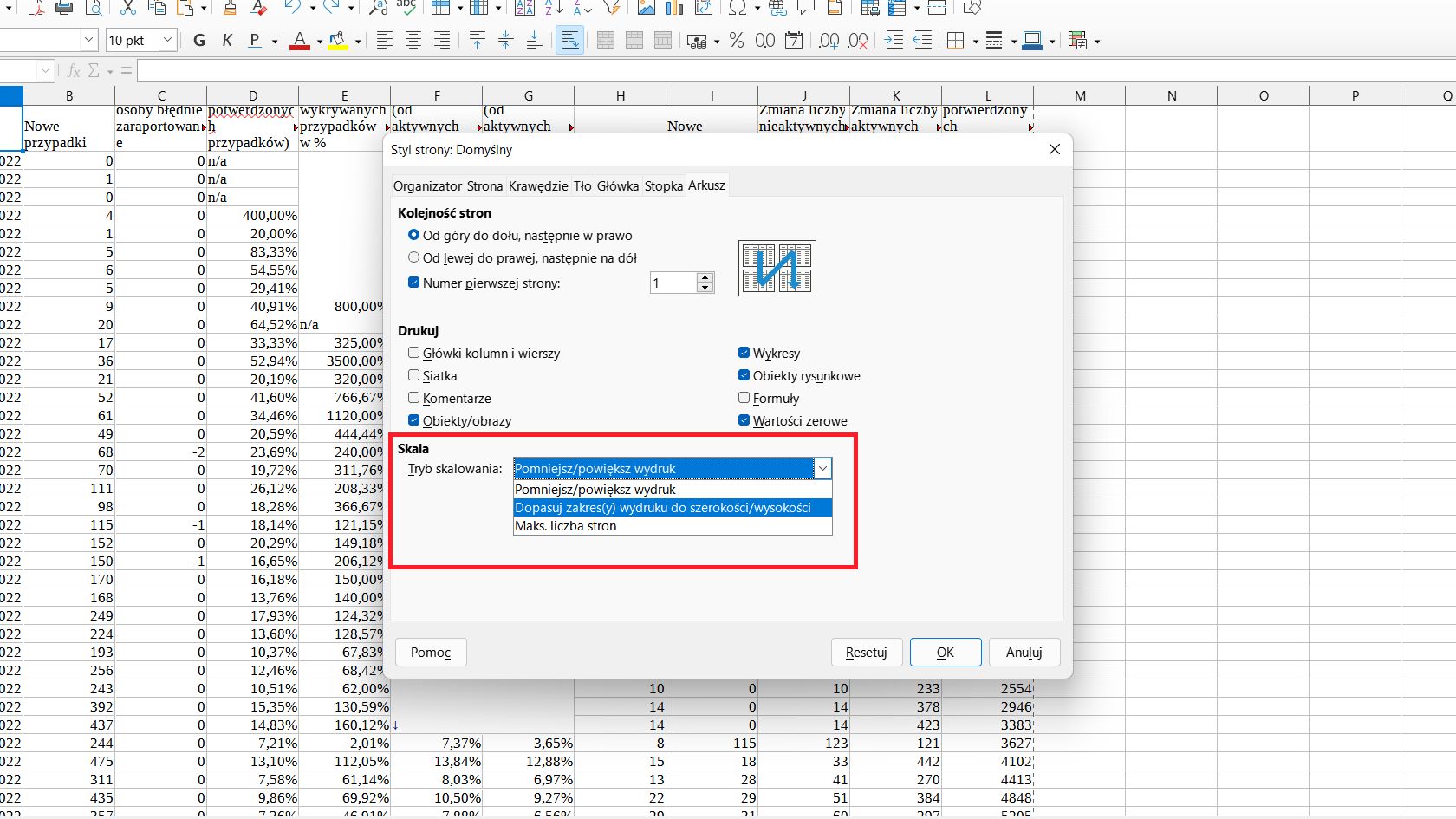Viewport: 1456px width, 819px height.
Task: Click the add decimal place icon
Action: (x=829, y=41)
